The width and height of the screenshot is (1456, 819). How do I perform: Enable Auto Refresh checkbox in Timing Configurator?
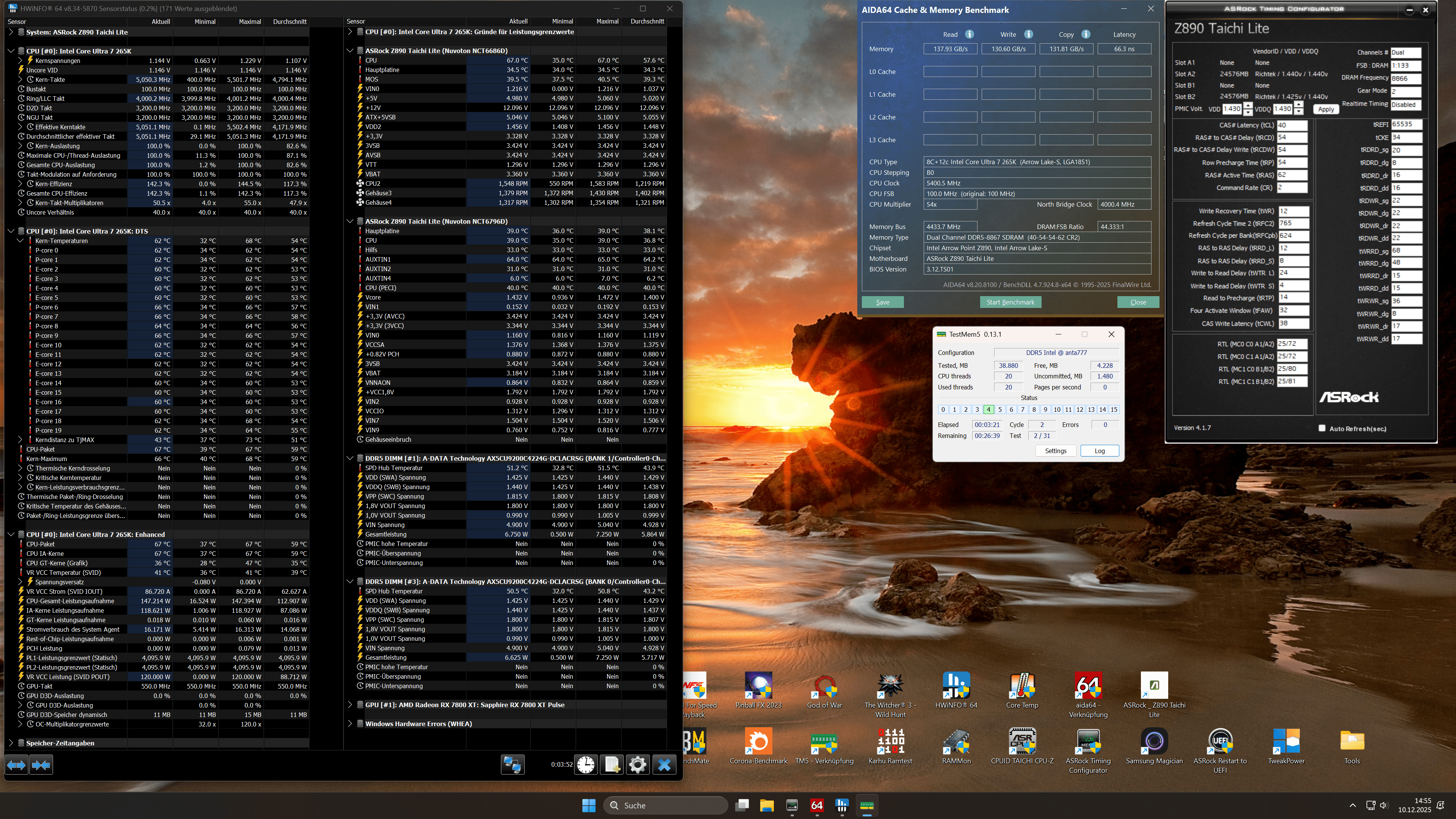[1322, 428]
